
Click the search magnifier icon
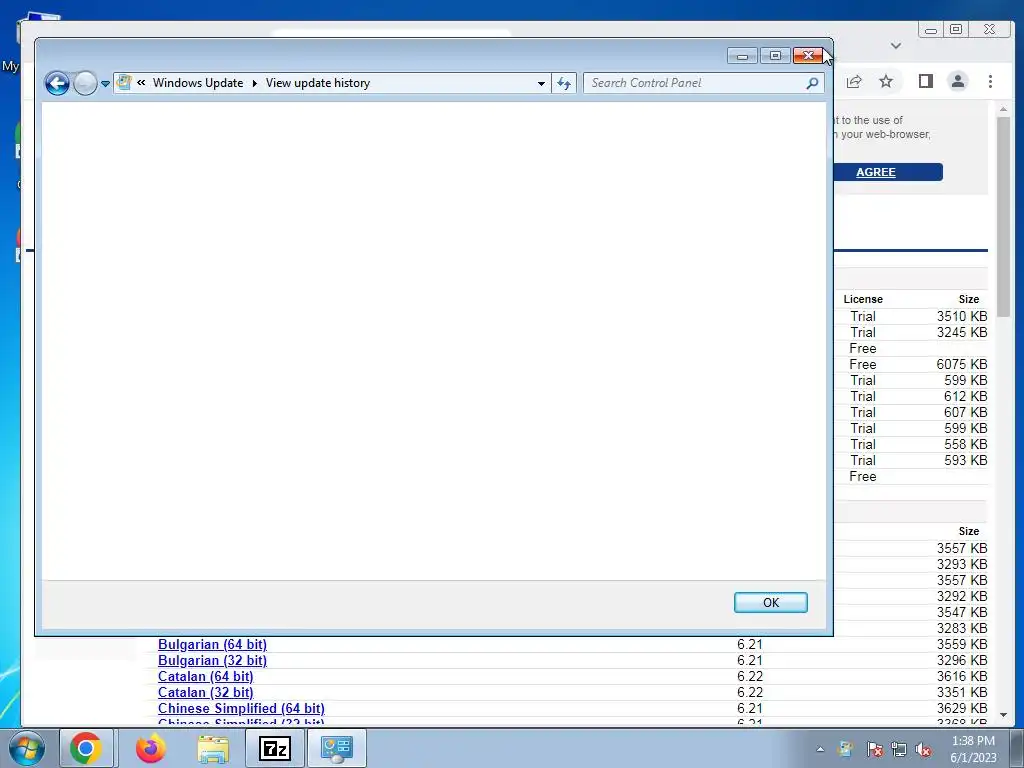point(812,83)
